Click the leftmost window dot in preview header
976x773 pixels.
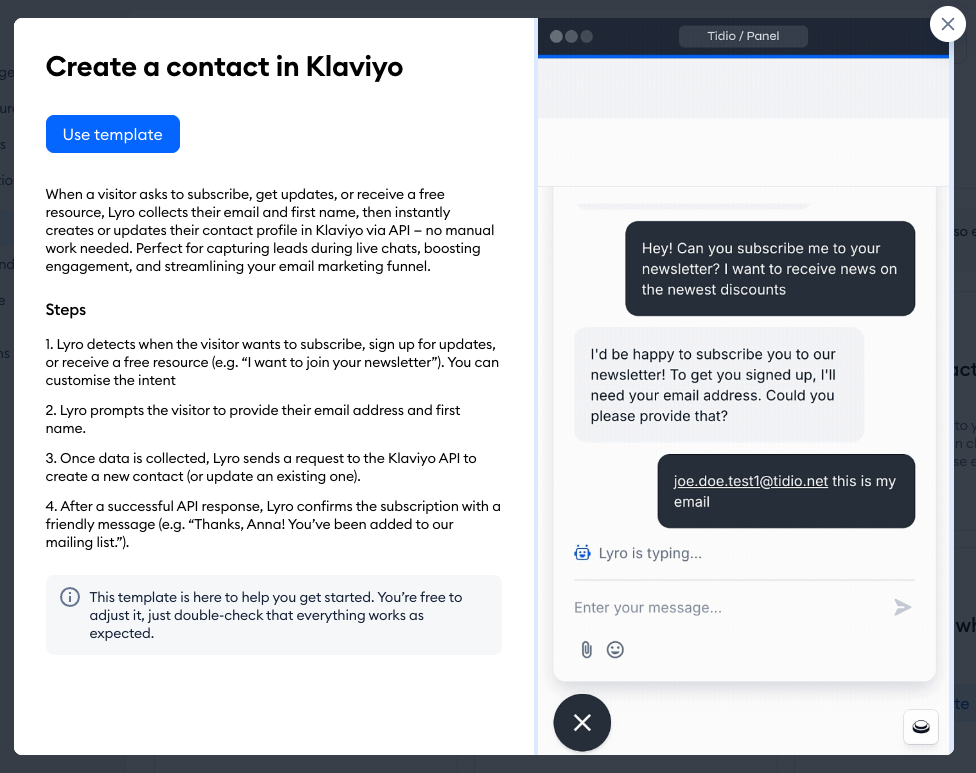tap(555, 36)
